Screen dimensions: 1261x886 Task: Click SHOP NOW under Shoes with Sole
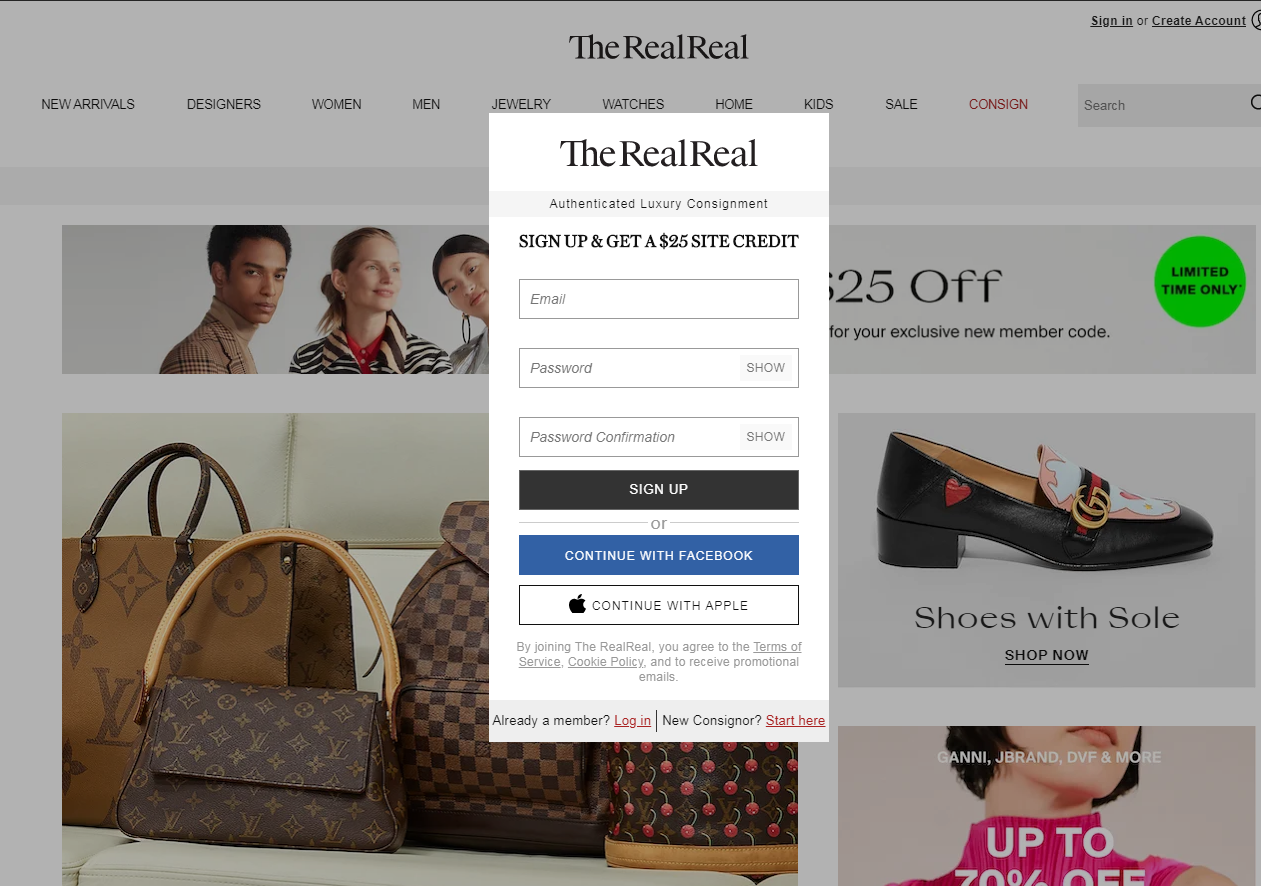[1046, 656]
